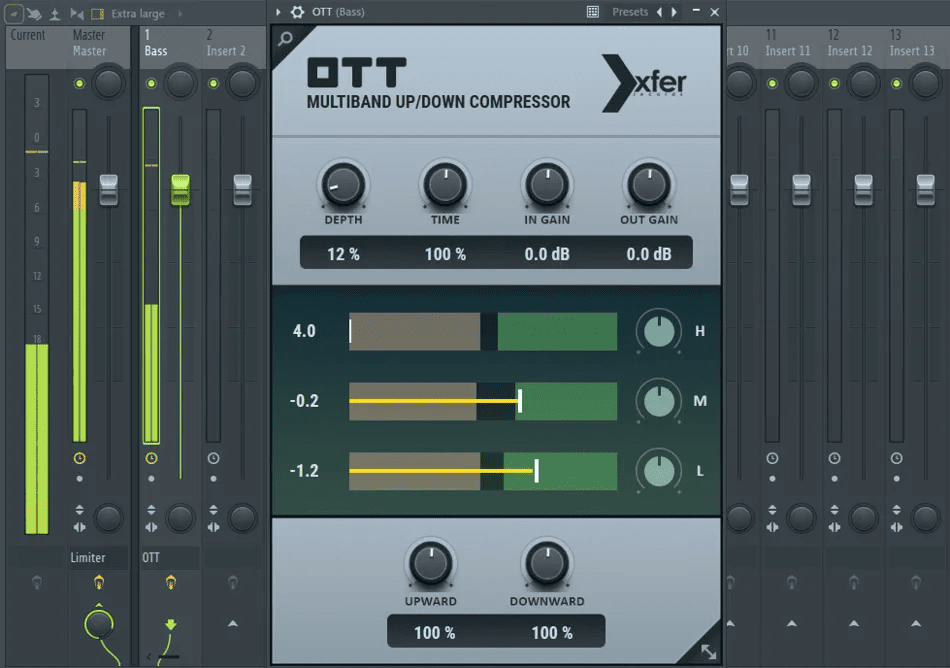Image resolution: width=950 pixels, height=668 pixels.
Task: Mute the Bass mixer track
Action: point(151,83)
